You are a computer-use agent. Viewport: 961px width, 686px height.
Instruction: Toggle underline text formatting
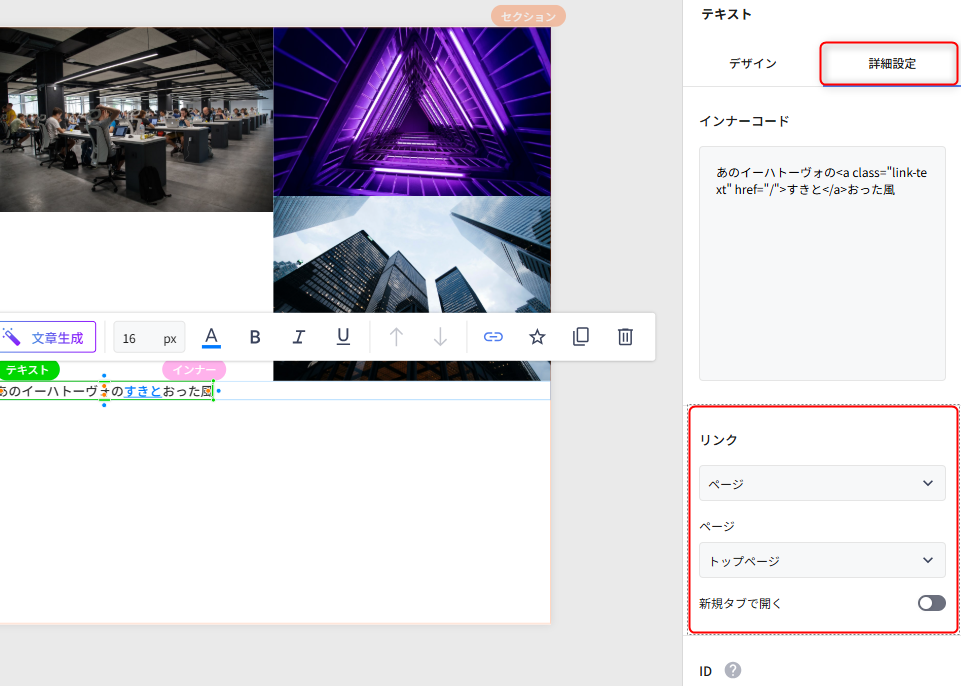(x=343, y=337)
